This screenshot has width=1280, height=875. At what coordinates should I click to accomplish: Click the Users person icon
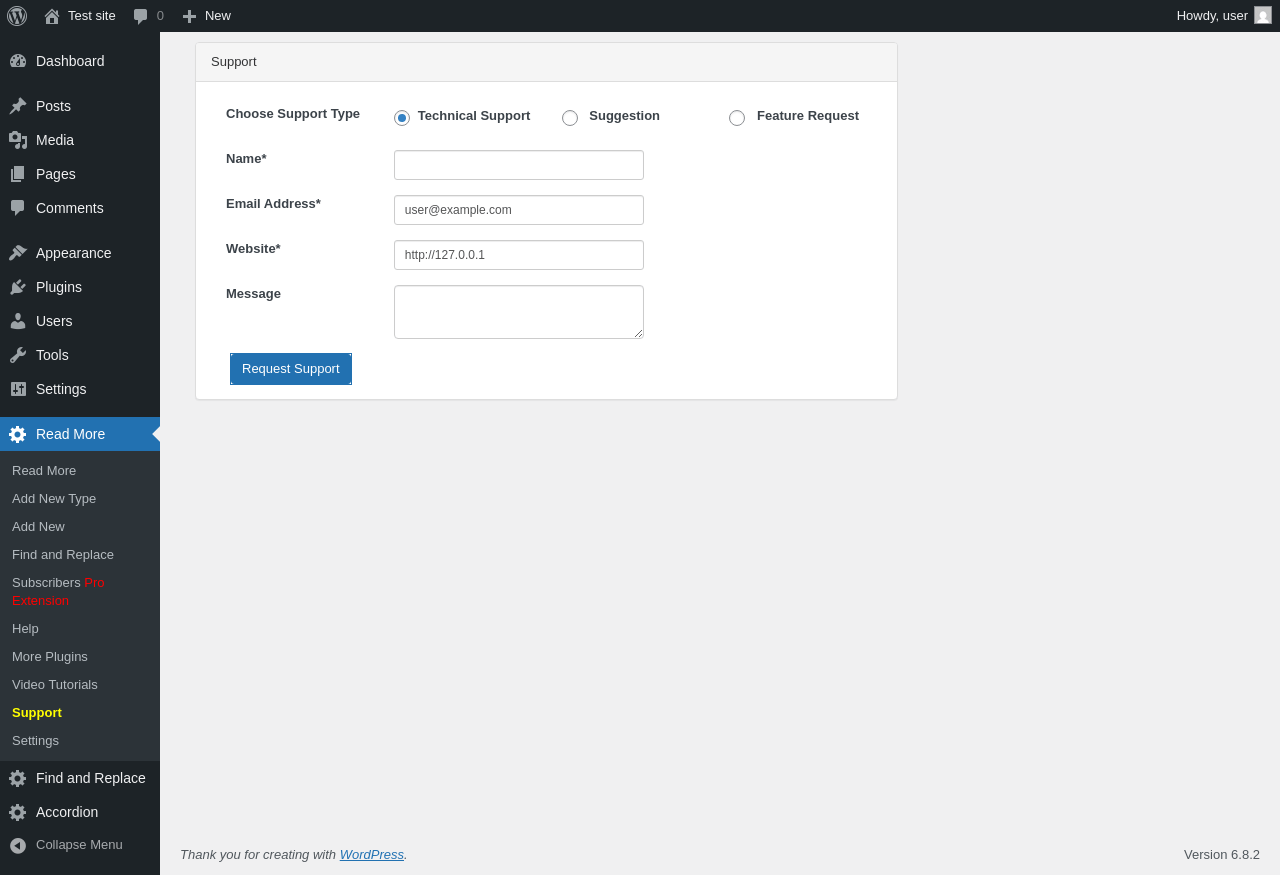(x=18, y=321)
